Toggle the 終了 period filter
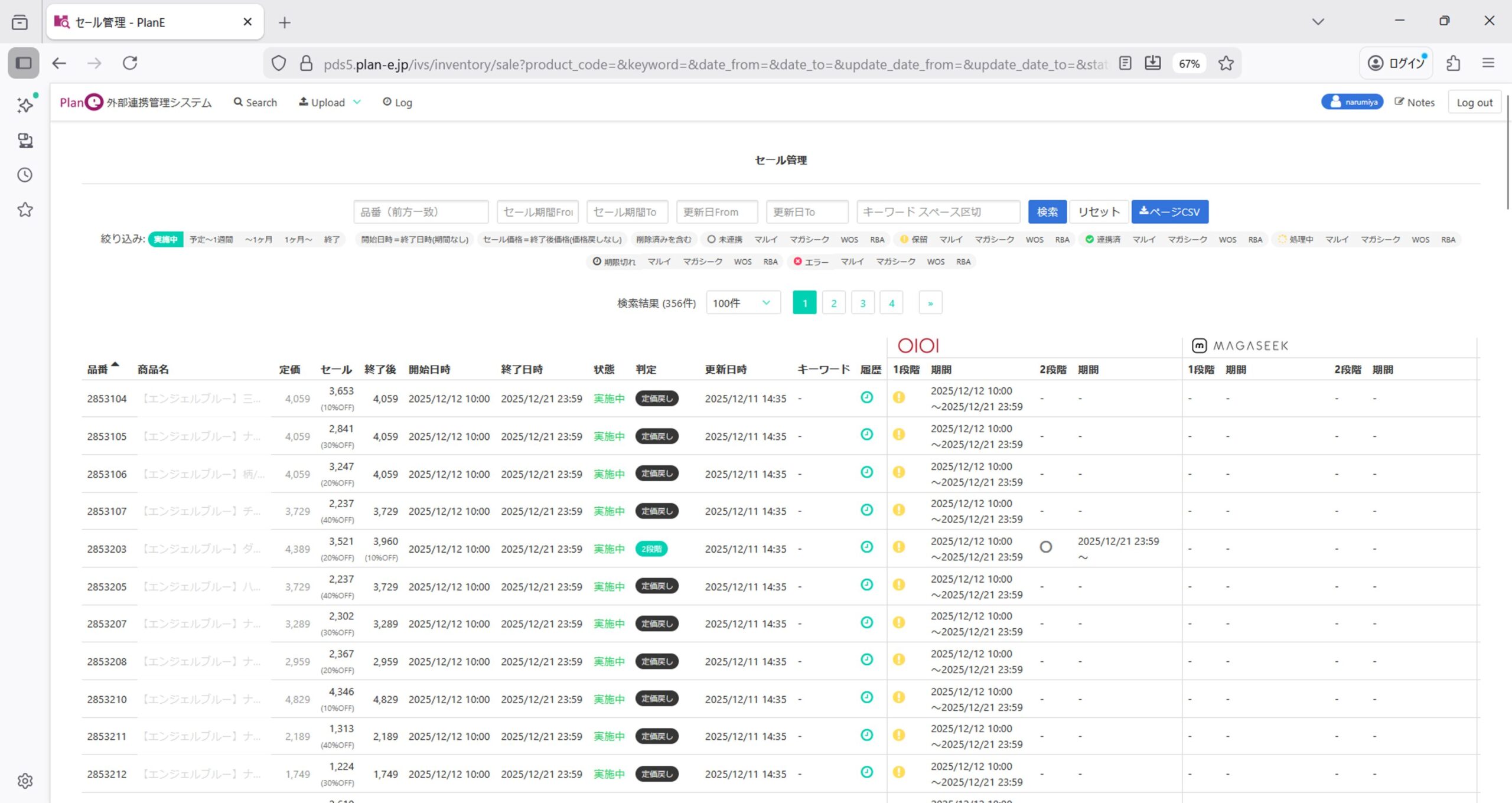1512x803 pixels. coord(332,239)
